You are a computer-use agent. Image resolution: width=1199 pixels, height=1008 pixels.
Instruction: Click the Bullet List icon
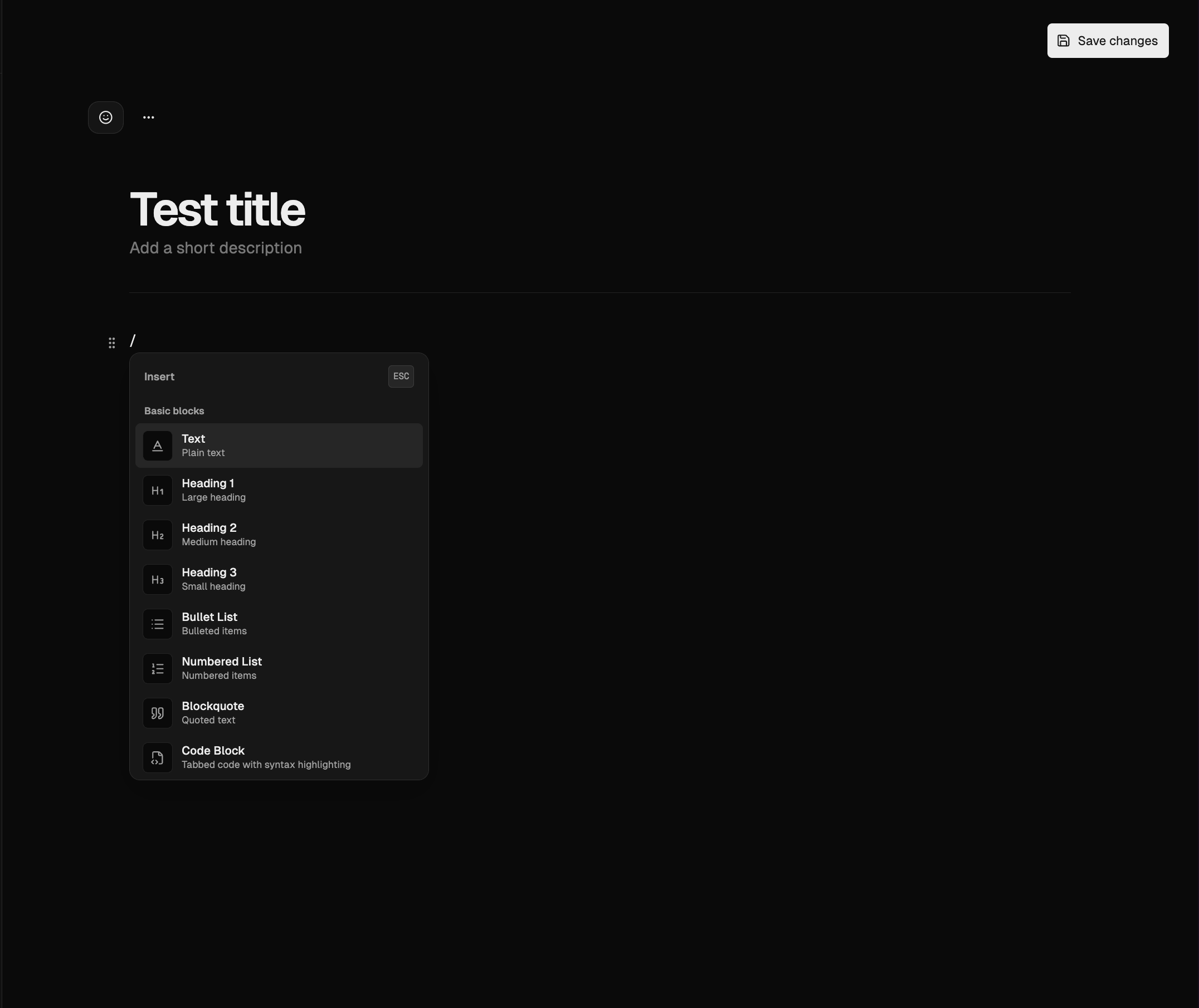click(158, 624)
